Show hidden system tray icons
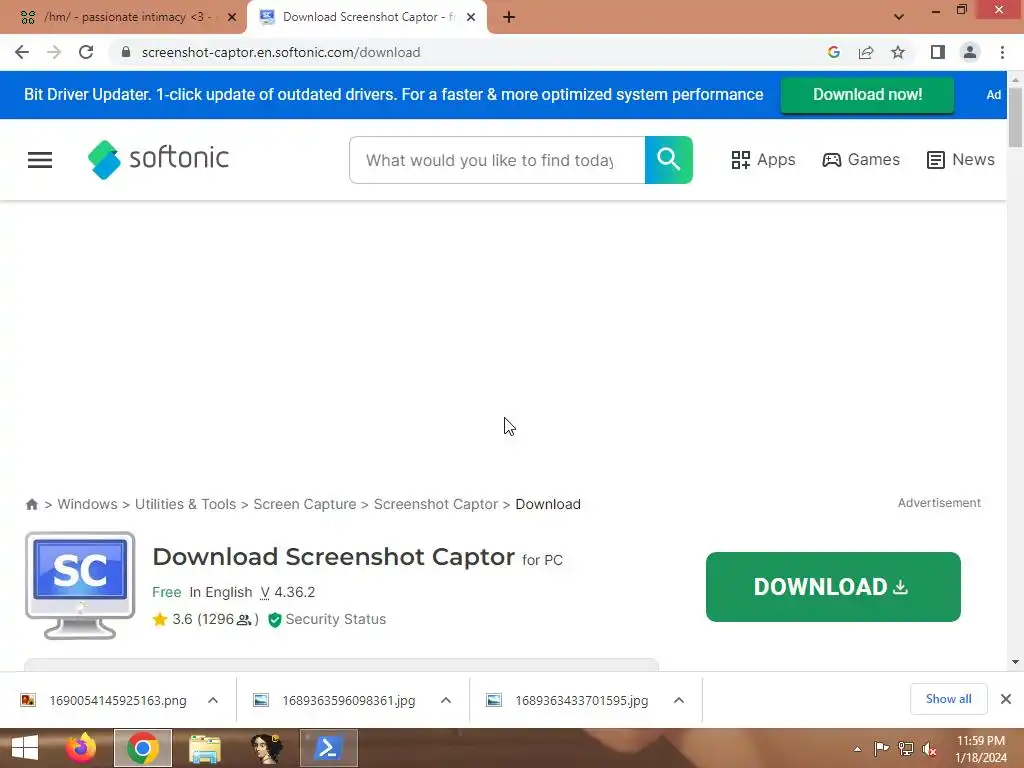This screenshot has height=768, width=1024. [857, 749]
